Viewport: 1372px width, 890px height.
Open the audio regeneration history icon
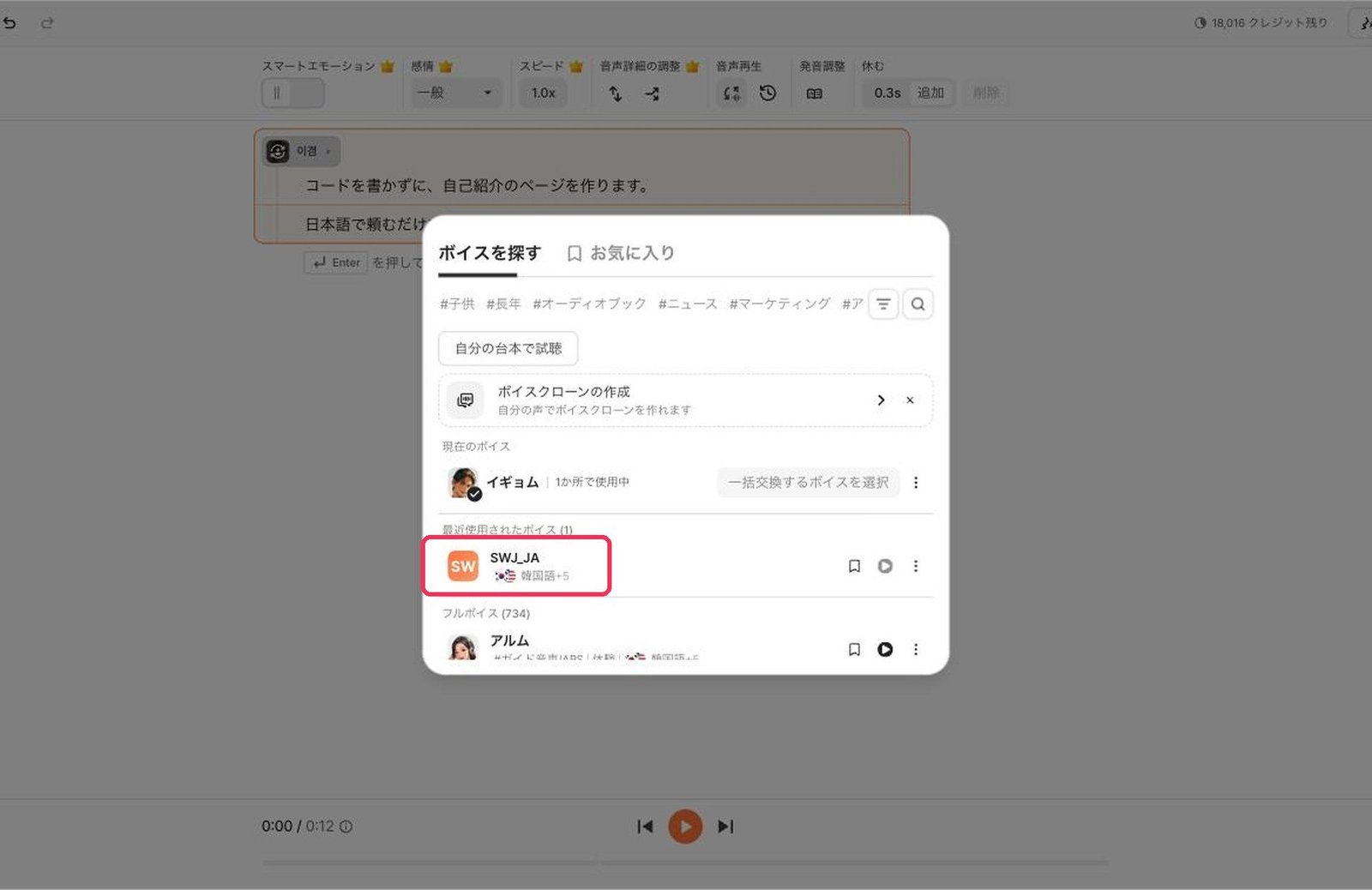[x=767, y=93]
